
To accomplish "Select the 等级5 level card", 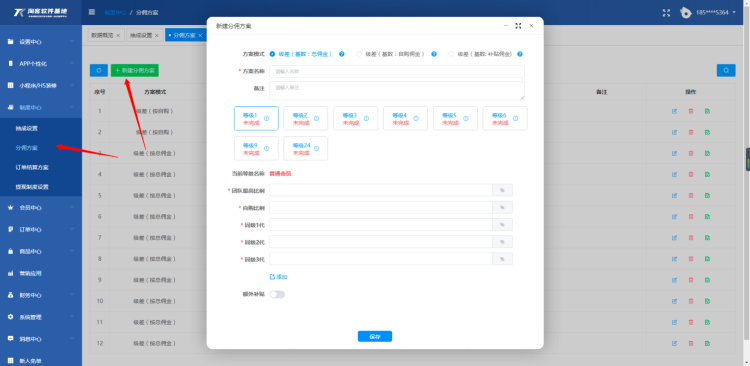I will 455,118.
